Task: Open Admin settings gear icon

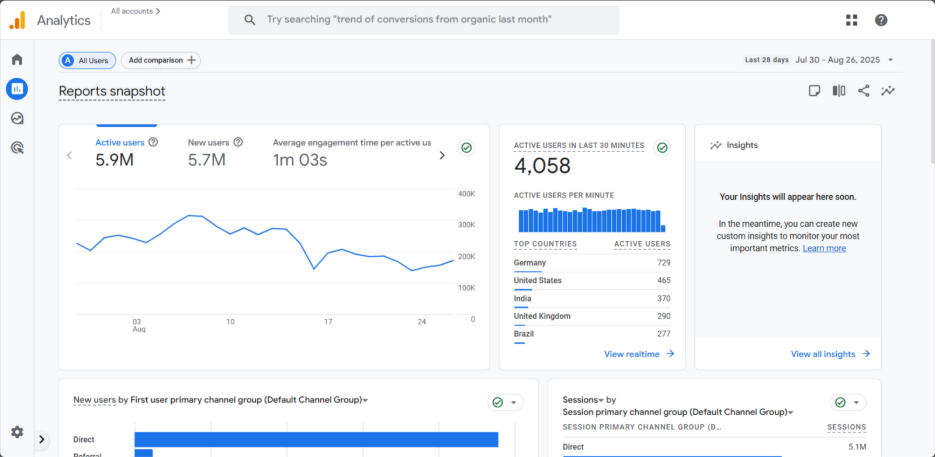Action: (x=17, y=432)
